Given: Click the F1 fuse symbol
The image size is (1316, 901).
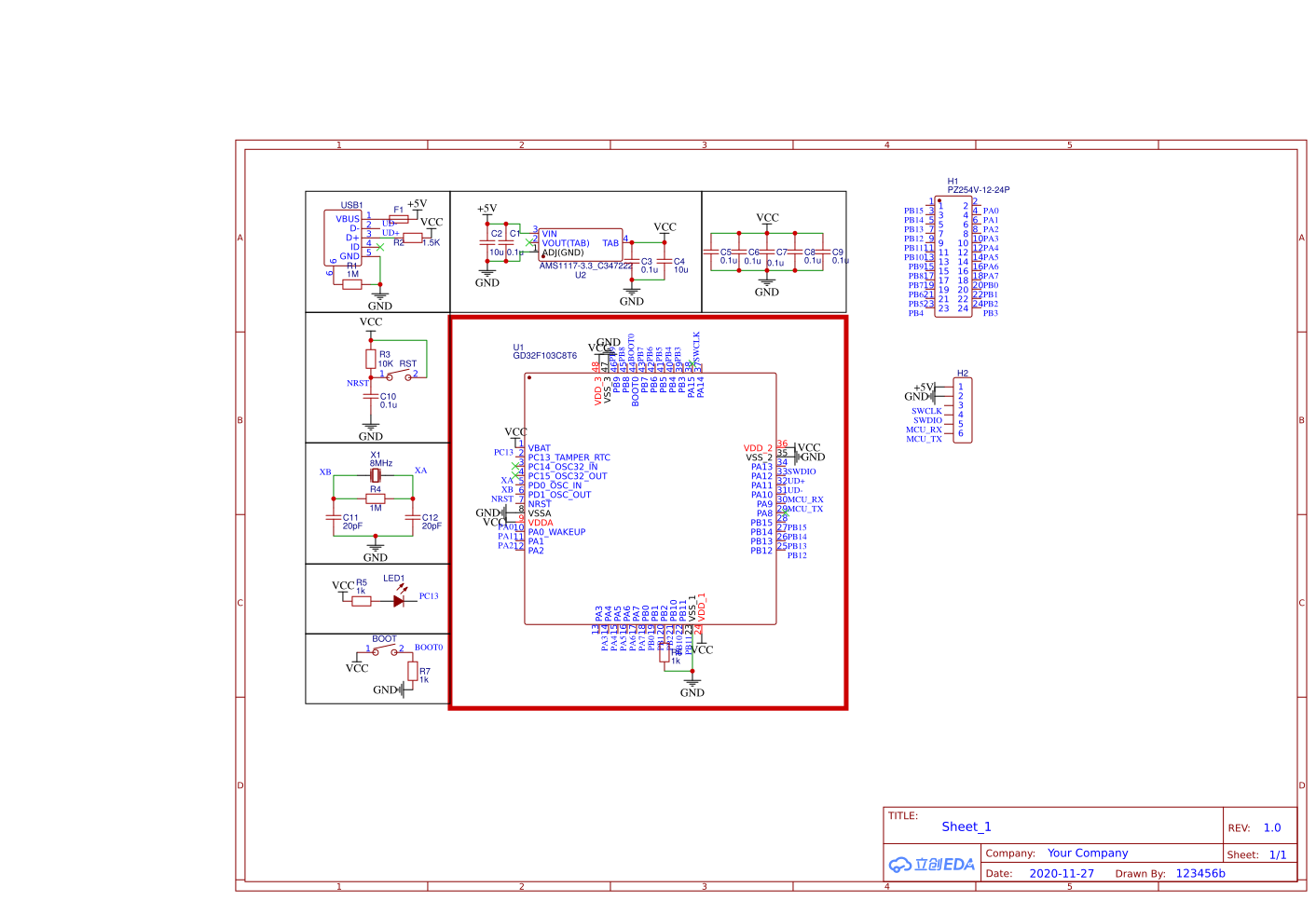Looking at the screenshot, I should pyautogui.click(x=399, y=219).
